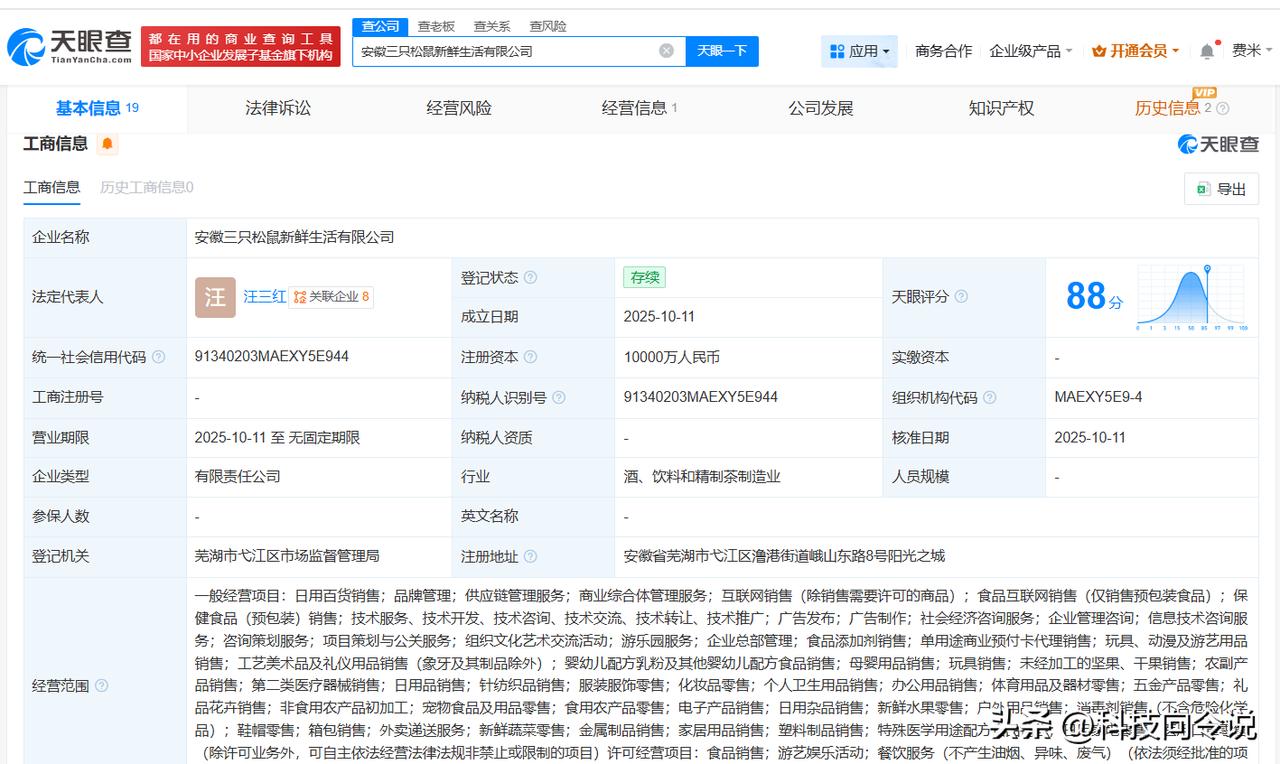Click the orange alert bell beside 工商信息
This screenshot has width=1280, height=764.
(107, 144)
